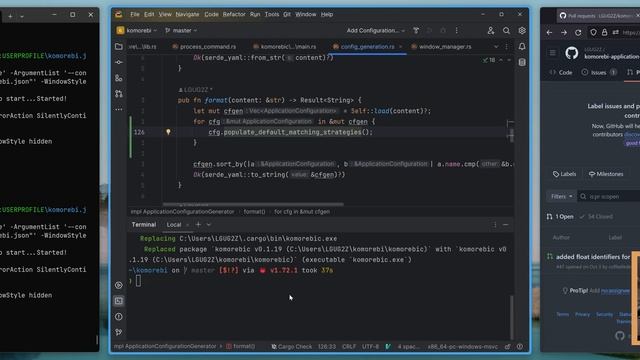Open Refactor menu
The height and width of the screenshot is (360, 640).
click(x=234, y=14)
